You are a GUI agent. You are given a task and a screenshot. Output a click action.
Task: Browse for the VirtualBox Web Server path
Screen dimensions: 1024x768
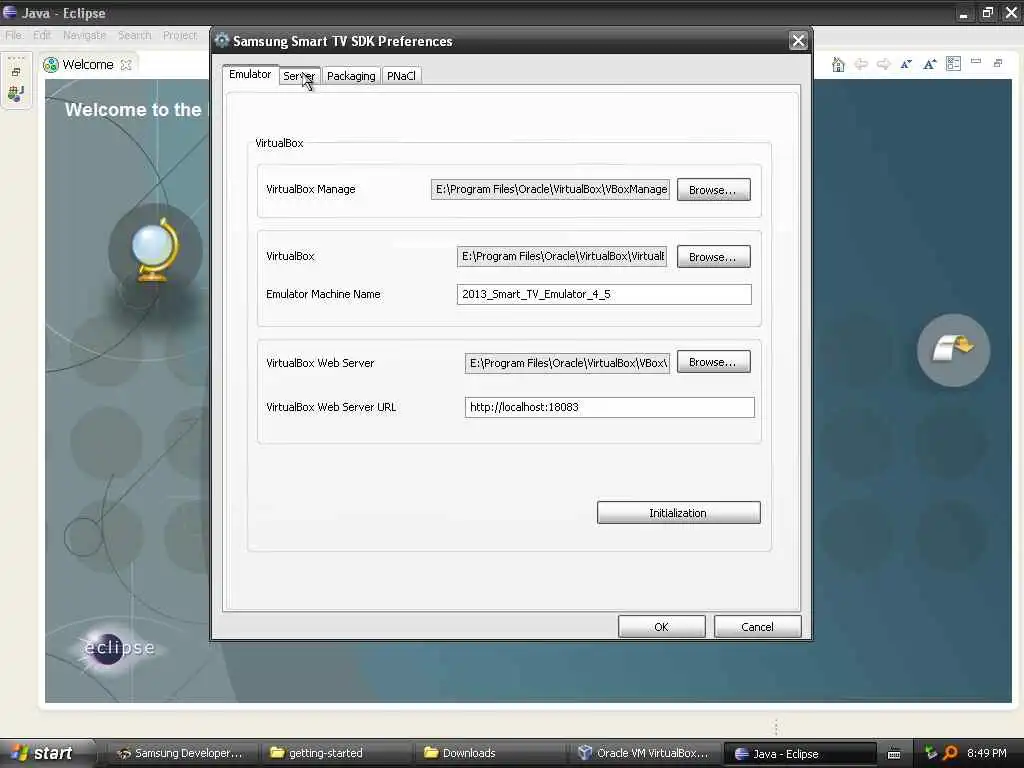click(x=713, y=362)
